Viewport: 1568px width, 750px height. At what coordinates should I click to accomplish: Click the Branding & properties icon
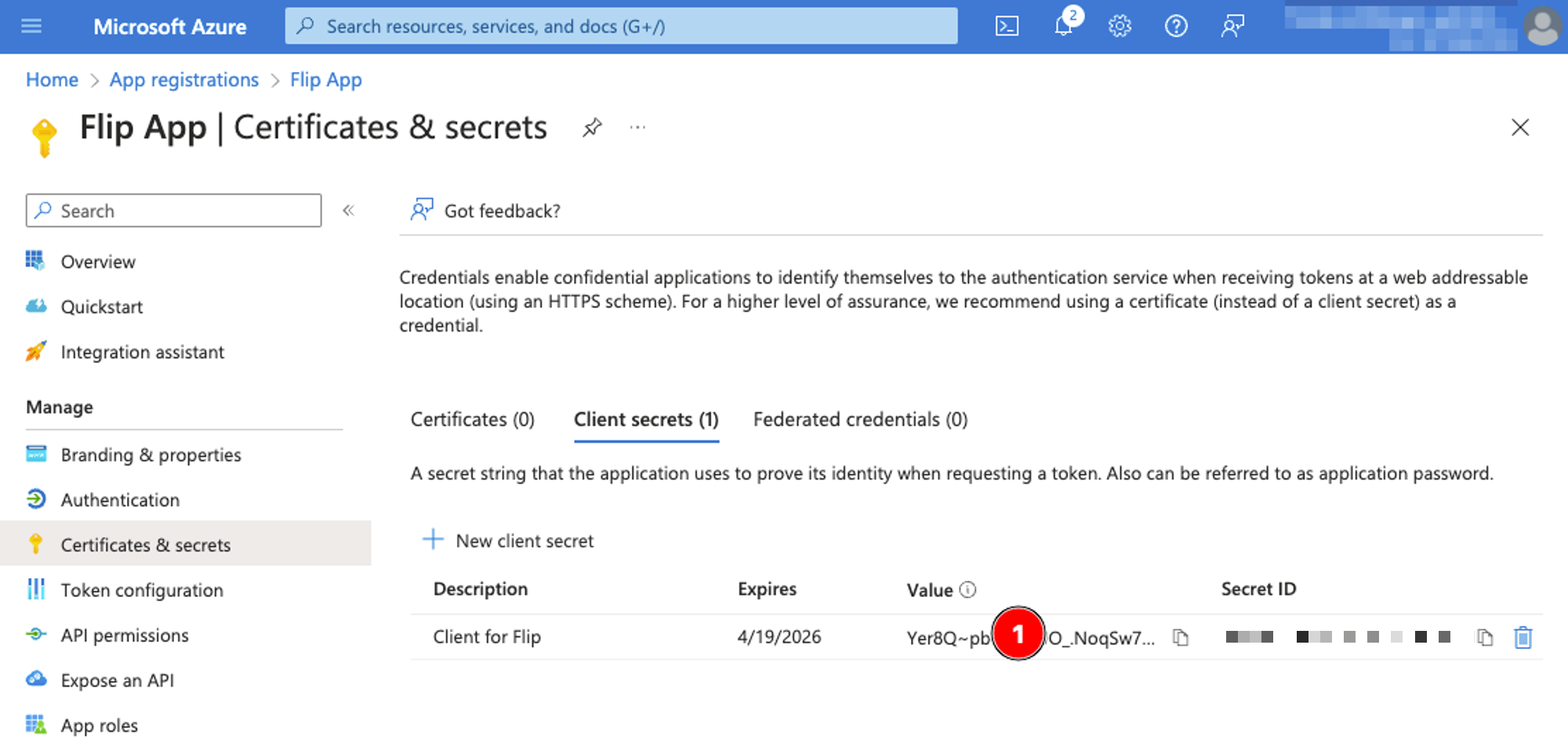36,454
